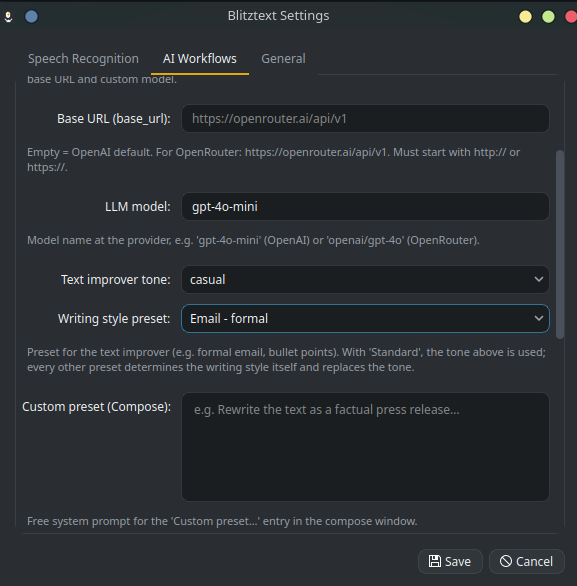The image size is (577, 586).
Task: Click the 'Empty = OpenAI default' hint text
Action: coord(273,160)
